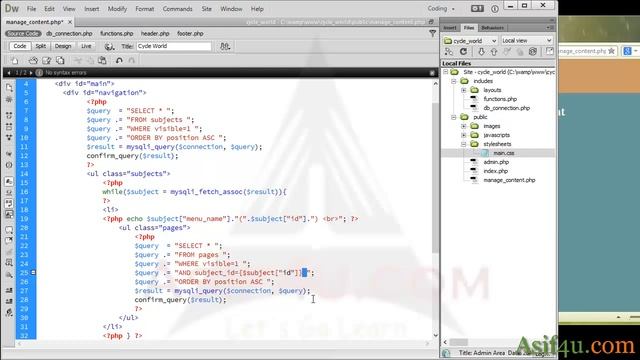
Task: Expand the javascripts folder
Action: [464, 135]
